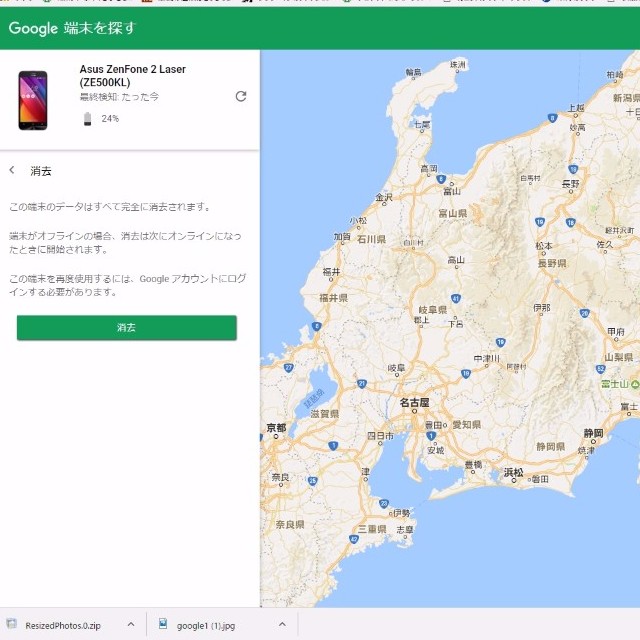The width and height of the screenshot is (640, 640).
Task: Click 甲府 city label on map
Action: [x=616, y=331]
